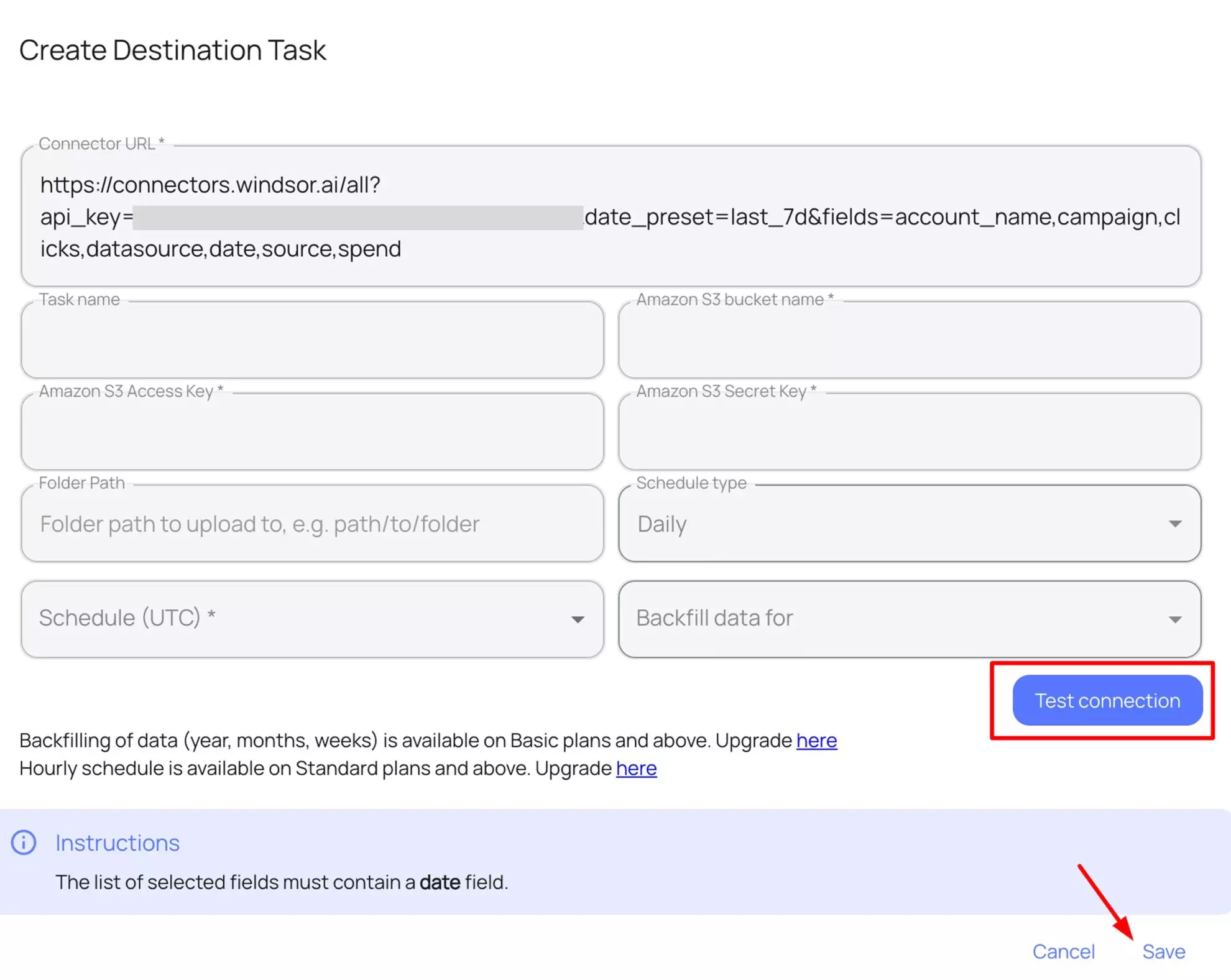
Task: Click the Create Destination Task title
Action: point(173,50)
